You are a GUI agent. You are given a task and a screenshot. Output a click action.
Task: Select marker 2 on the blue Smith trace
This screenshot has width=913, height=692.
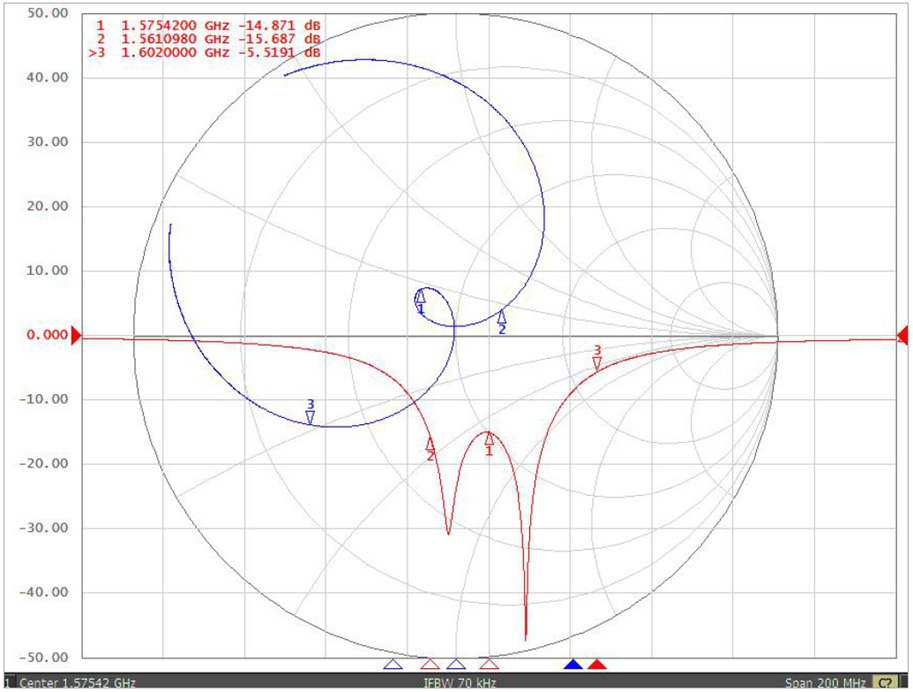pyautogui.click(x=502, y=317)
